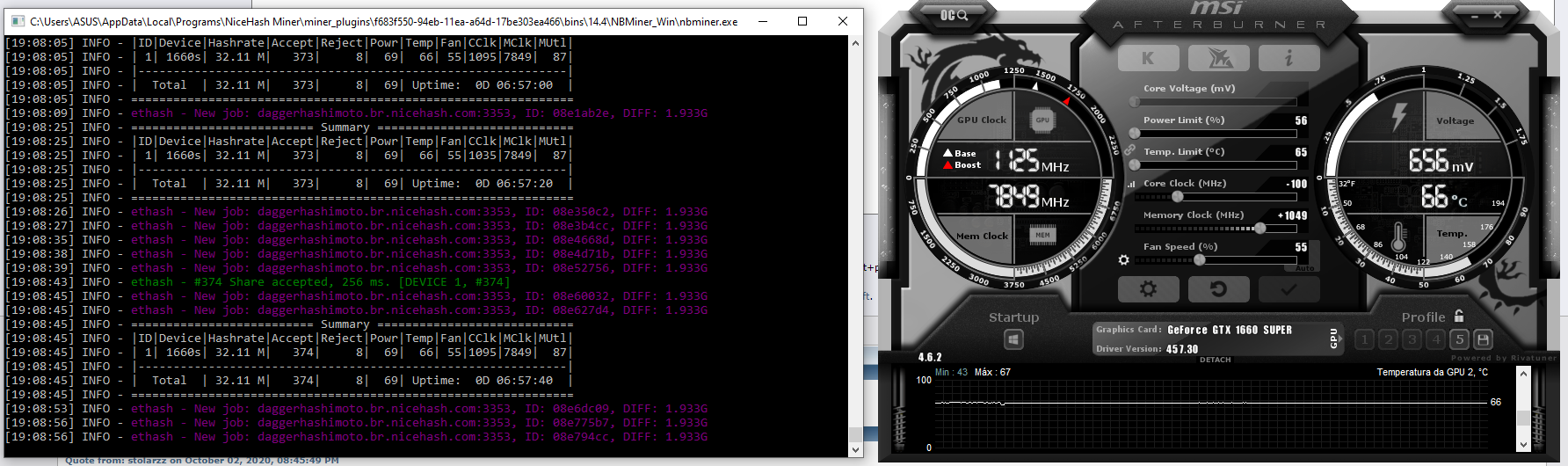Click the Power Limit slider handle
Viewport: 1568px width, 466px height.
[1135, 134]
